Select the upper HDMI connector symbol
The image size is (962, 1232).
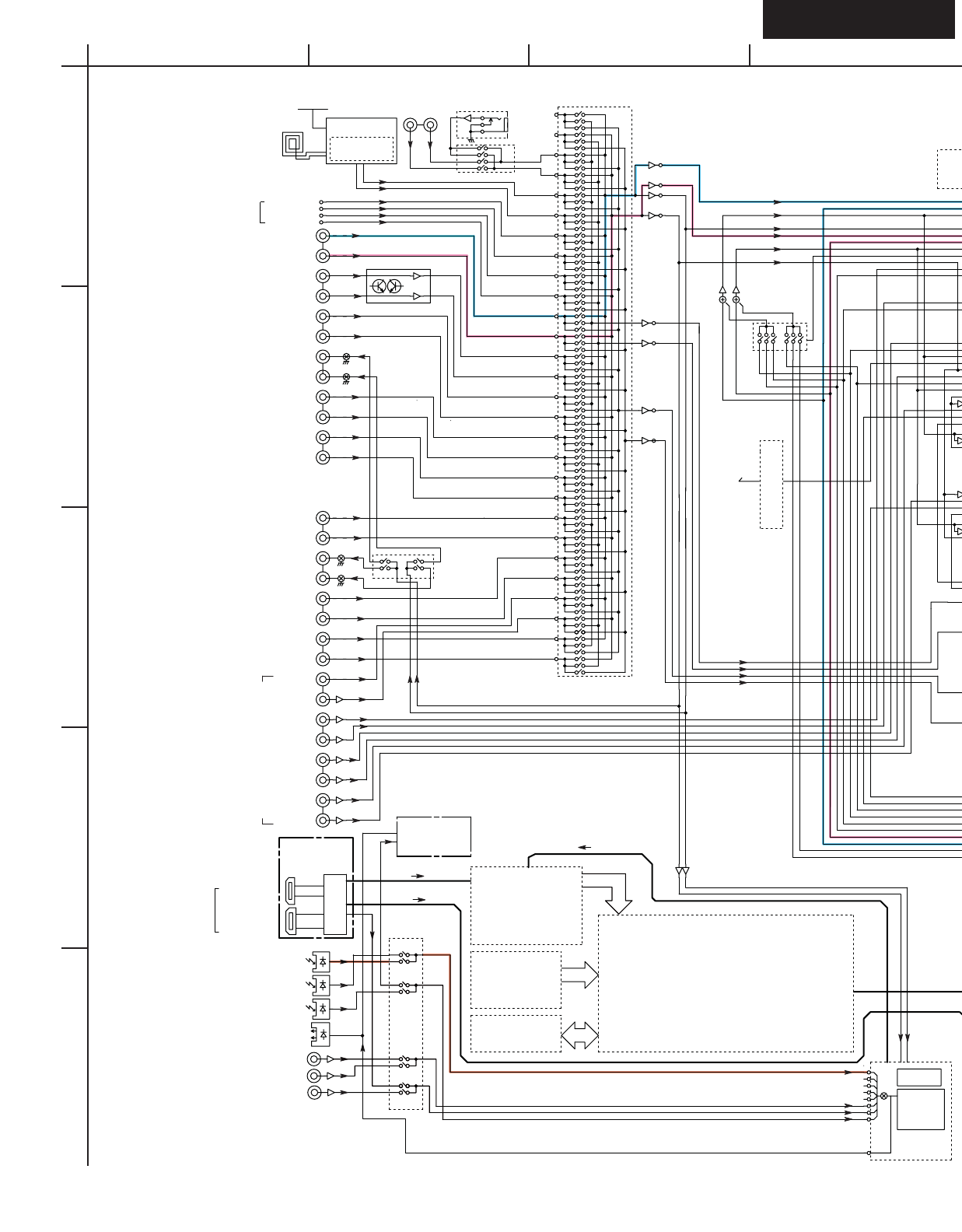pyautogui.click(x=291, y=890)
